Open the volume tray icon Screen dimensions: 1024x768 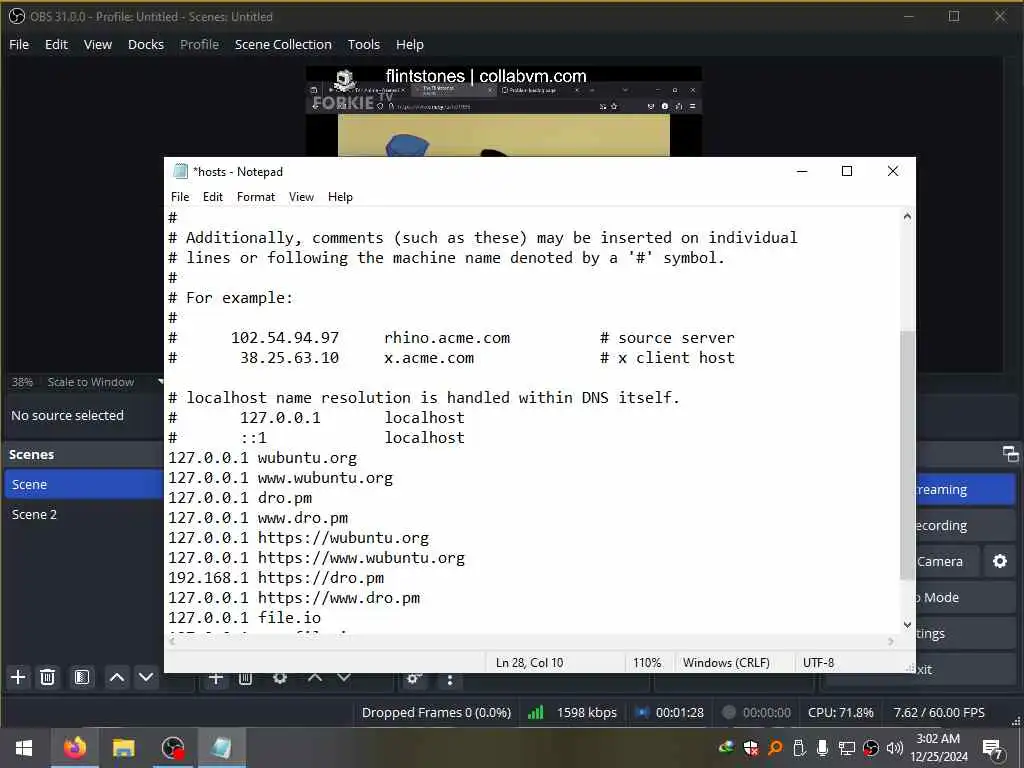[x=894, y=748]
